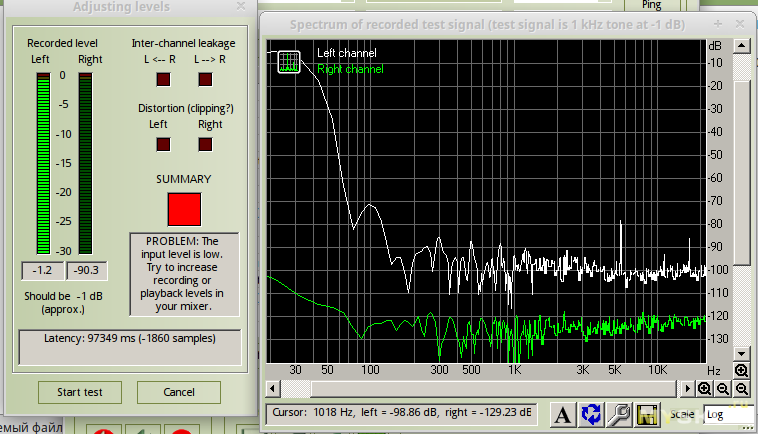Close the Adjusting levels dialog
758x434 pixels.
coord(241,6)
